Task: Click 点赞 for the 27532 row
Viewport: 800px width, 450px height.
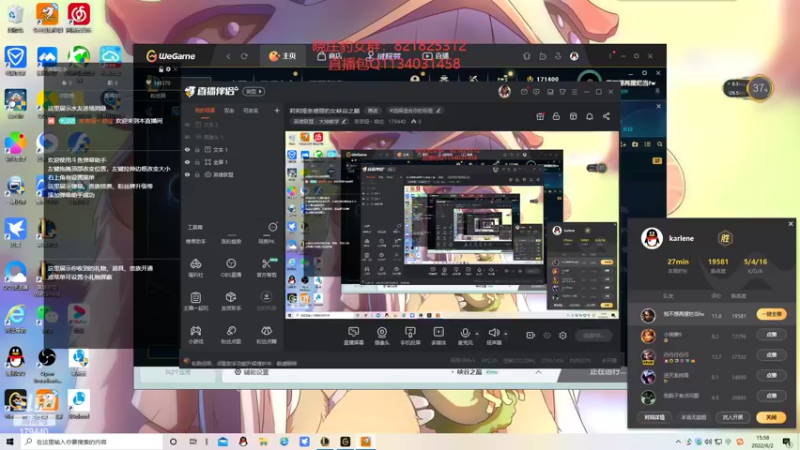Action: point(771,355)
